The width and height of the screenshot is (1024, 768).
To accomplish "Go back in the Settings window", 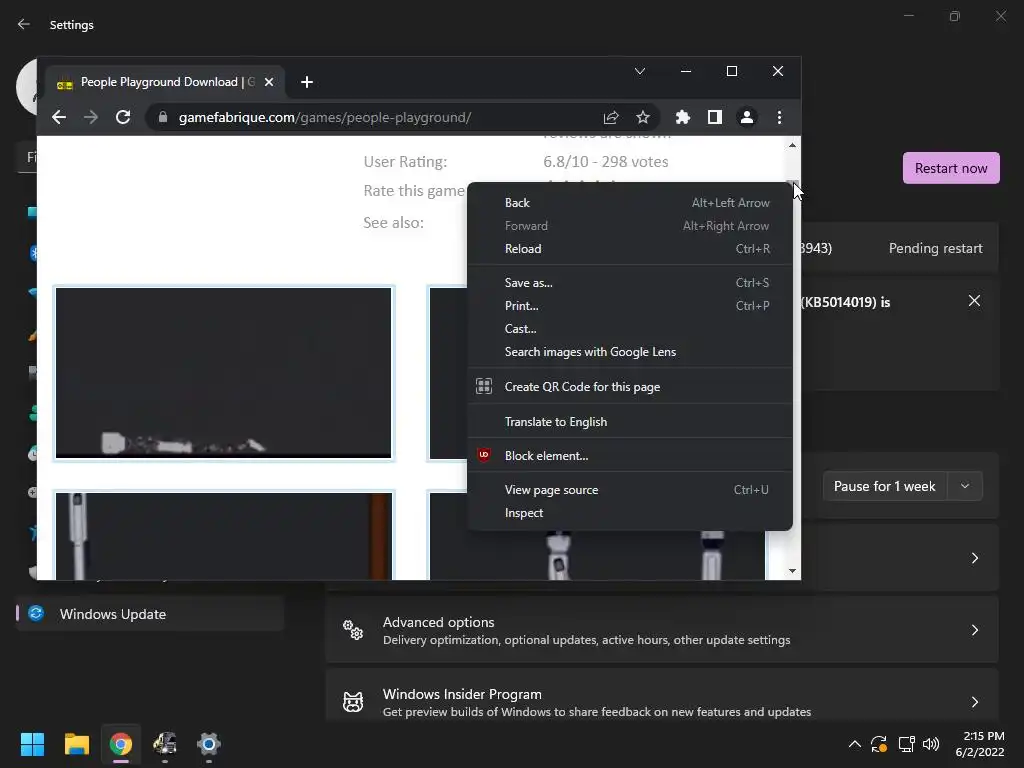I will coord(24,25).
